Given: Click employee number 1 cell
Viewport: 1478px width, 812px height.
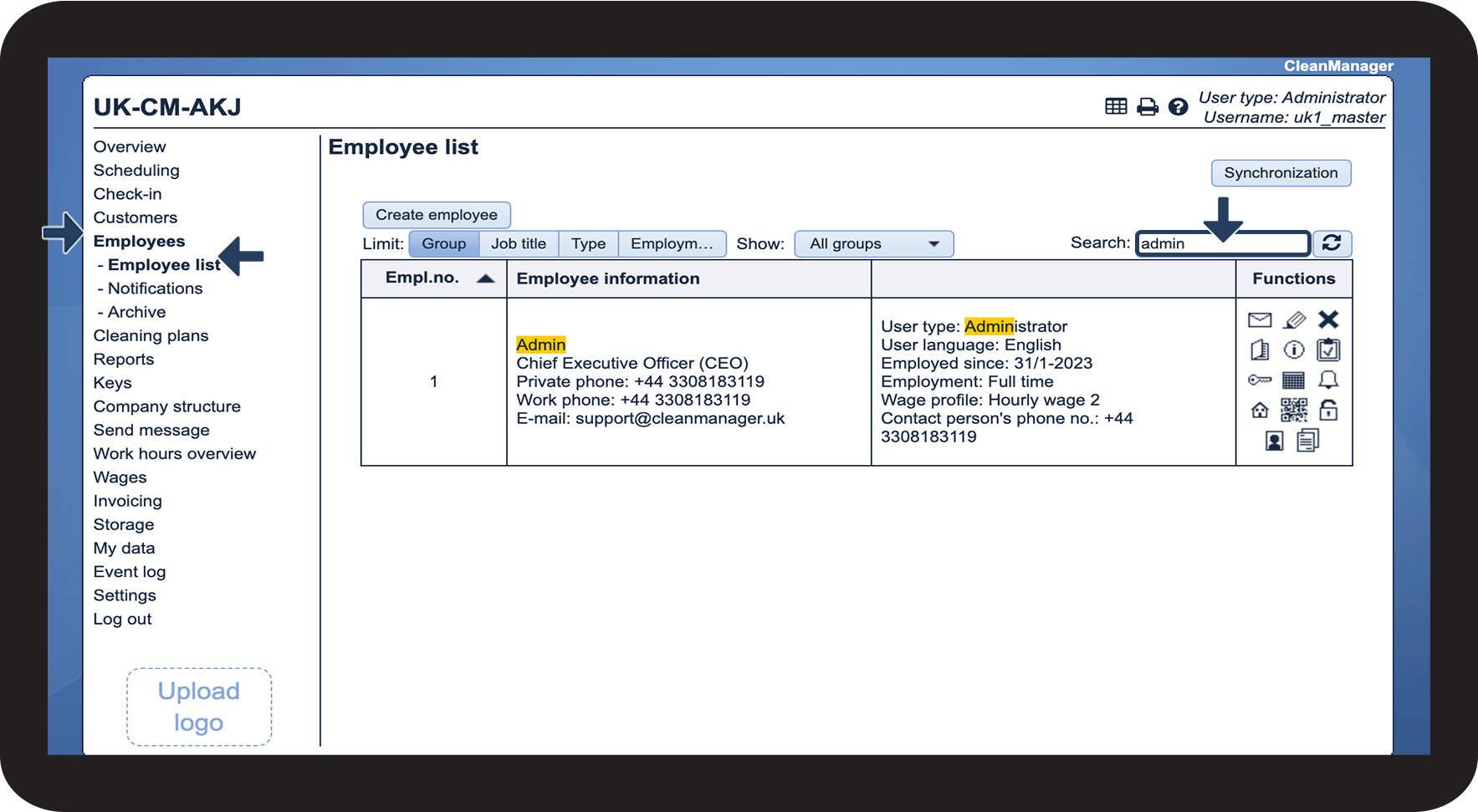Looking at the screenshot, I should pos(433,381).
